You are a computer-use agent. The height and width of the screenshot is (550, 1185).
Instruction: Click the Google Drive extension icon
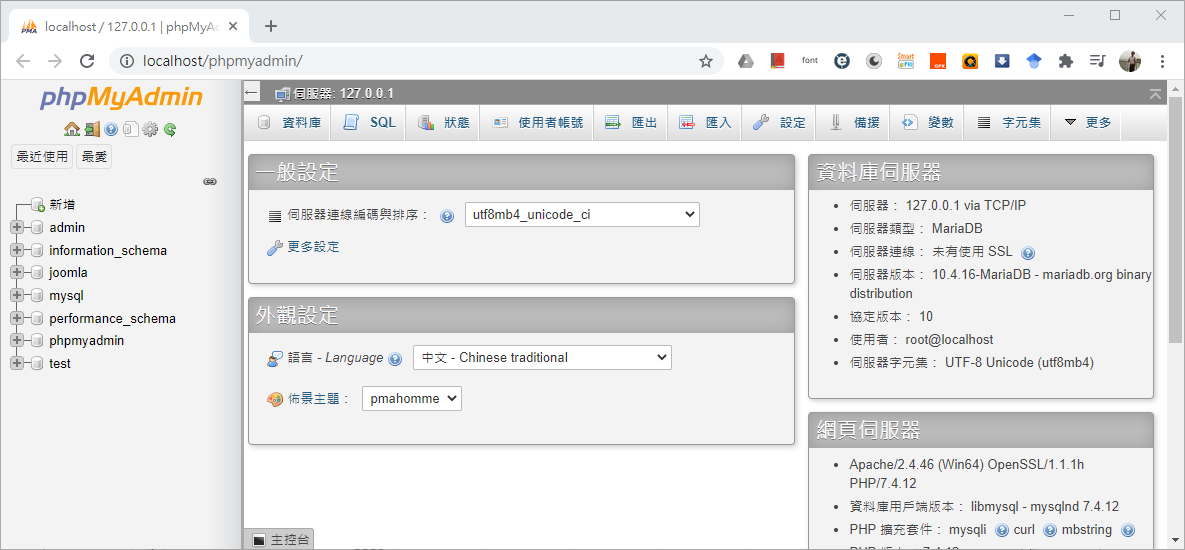coord(746,61)
